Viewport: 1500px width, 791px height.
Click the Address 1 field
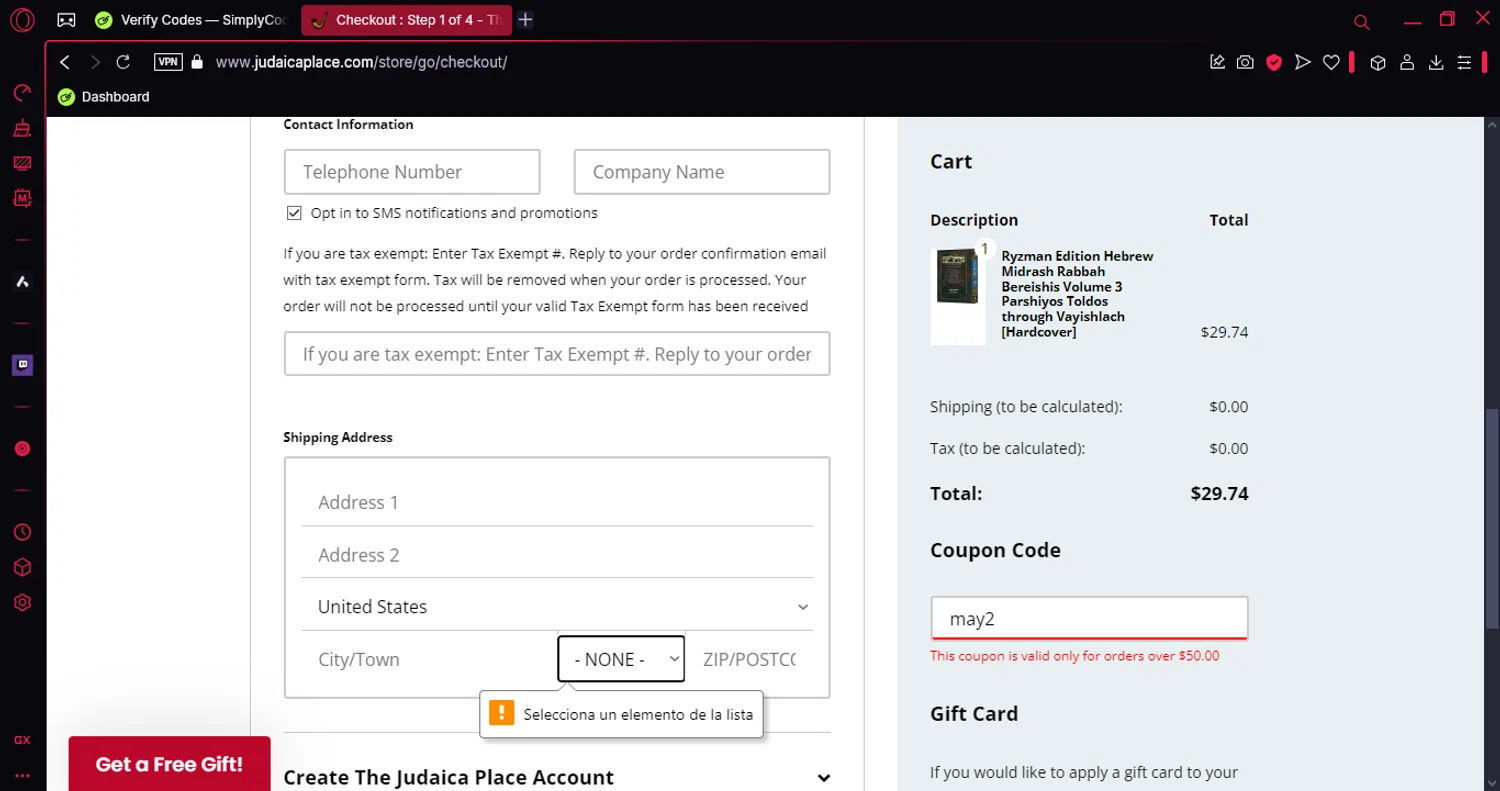pos(557,502)
